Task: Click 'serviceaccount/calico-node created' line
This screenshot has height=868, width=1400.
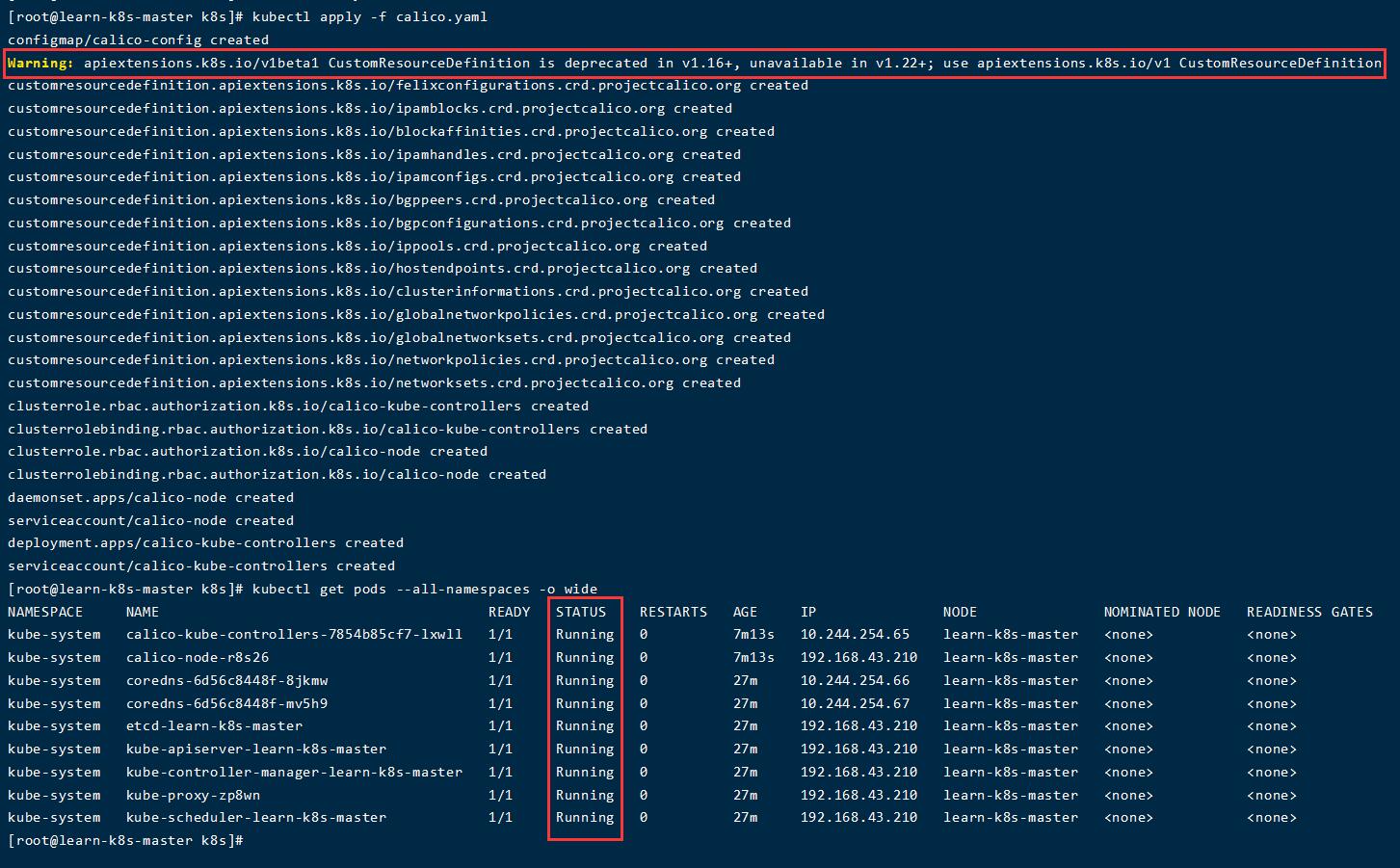Action: (x=151, y=521)
